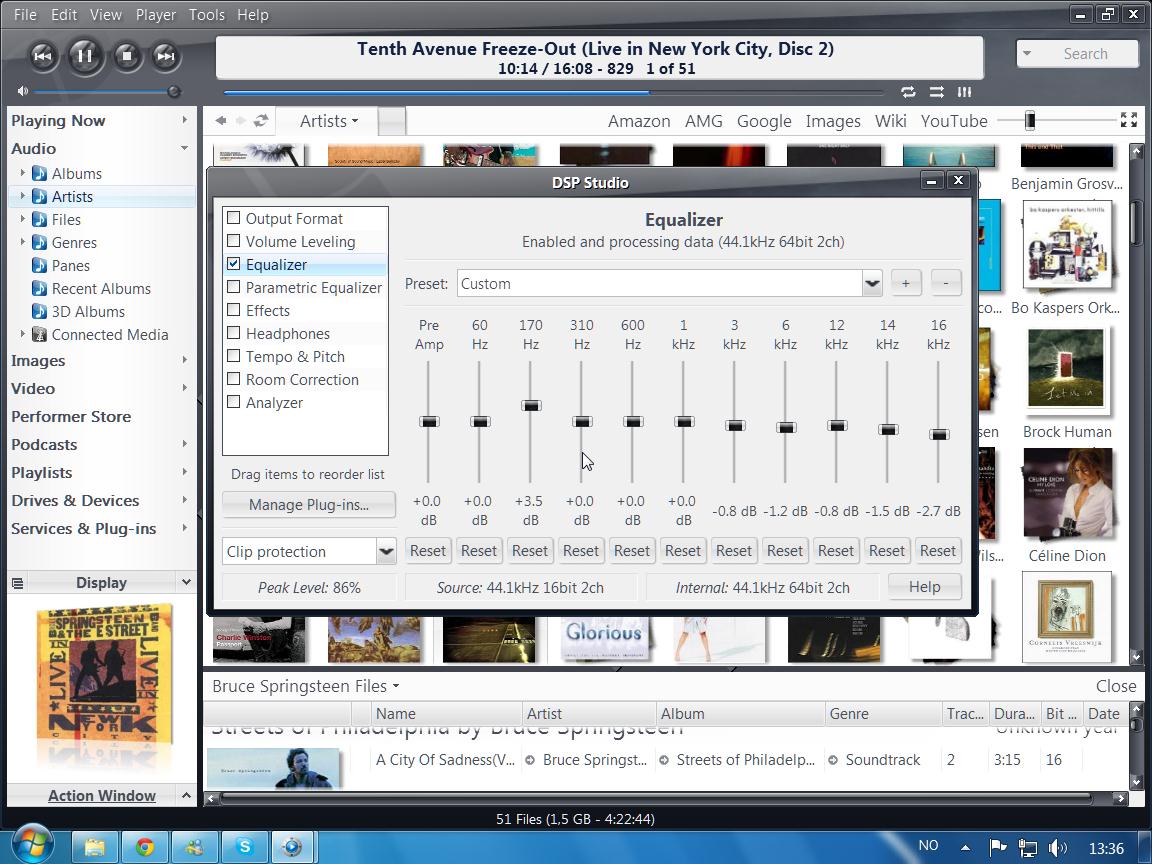Viewport: 1152px width, 864px height.
Task: Click the 16 kHz equalizer slider
Action: (x=938, y=434)
